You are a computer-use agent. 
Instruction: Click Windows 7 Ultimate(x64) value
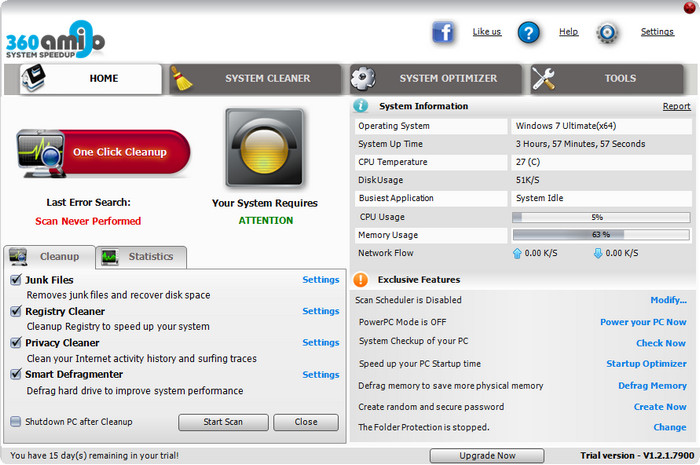click(566, 126)
